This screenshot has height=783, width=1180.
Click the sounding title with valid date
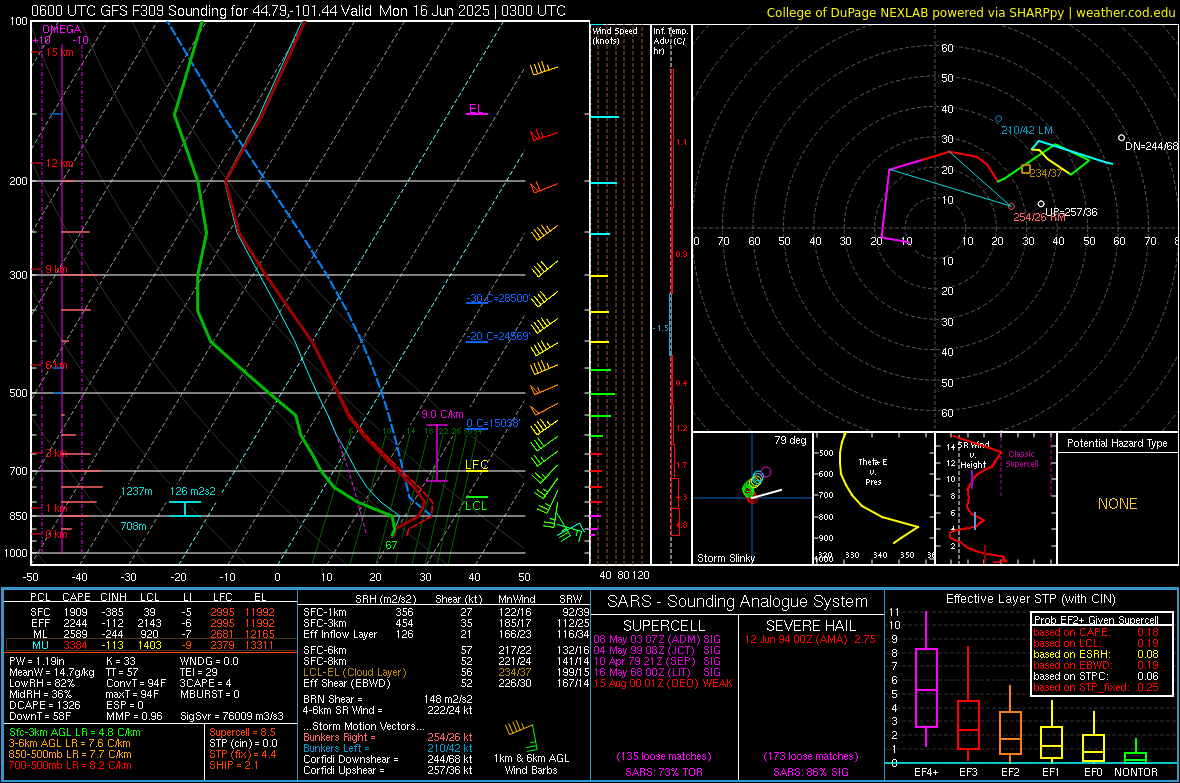(299, 11)
